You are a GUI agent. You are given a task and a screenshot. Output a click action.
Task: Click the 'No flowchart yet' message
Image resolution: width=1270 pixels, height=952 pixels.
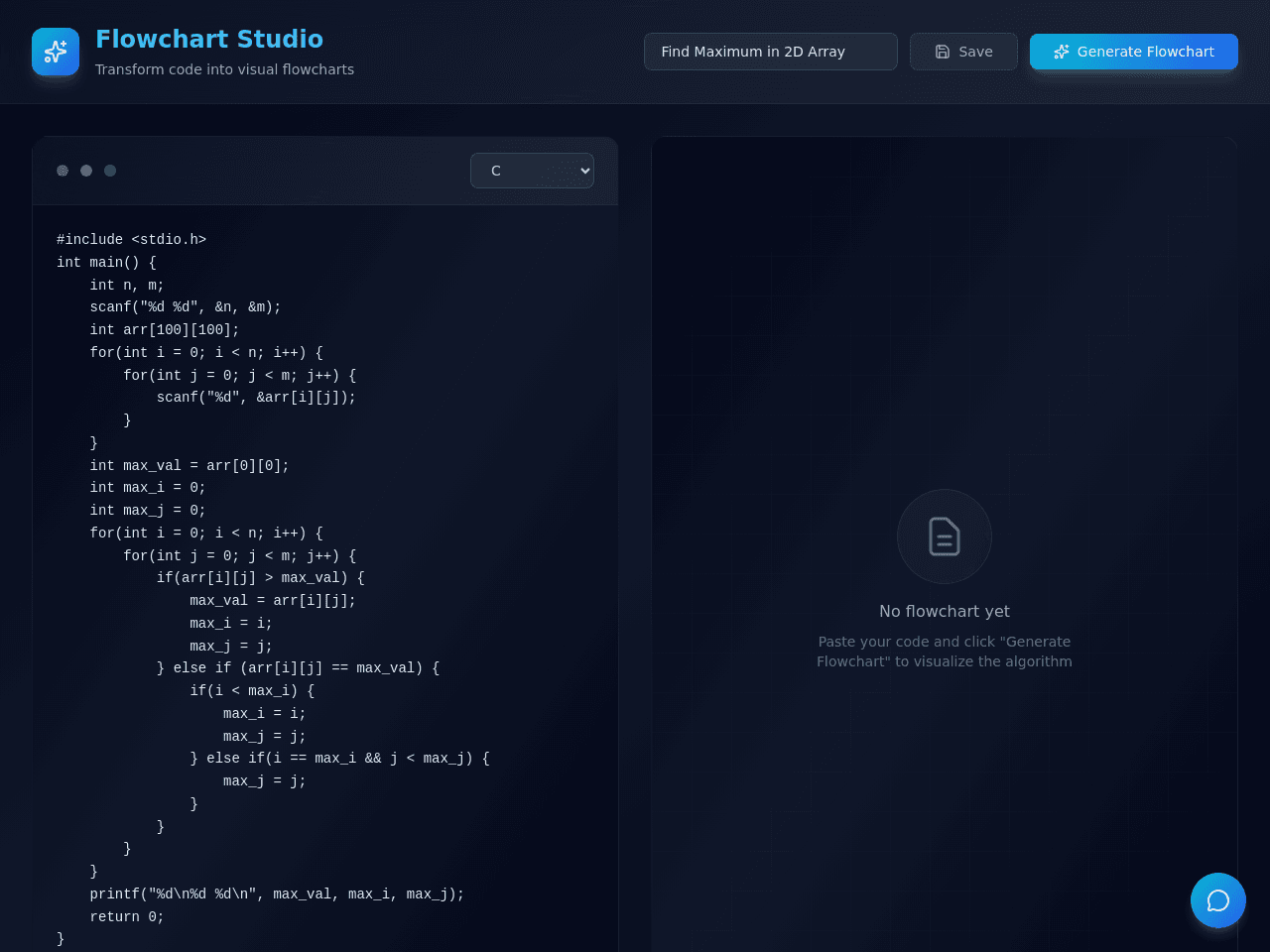coord(945,611)
